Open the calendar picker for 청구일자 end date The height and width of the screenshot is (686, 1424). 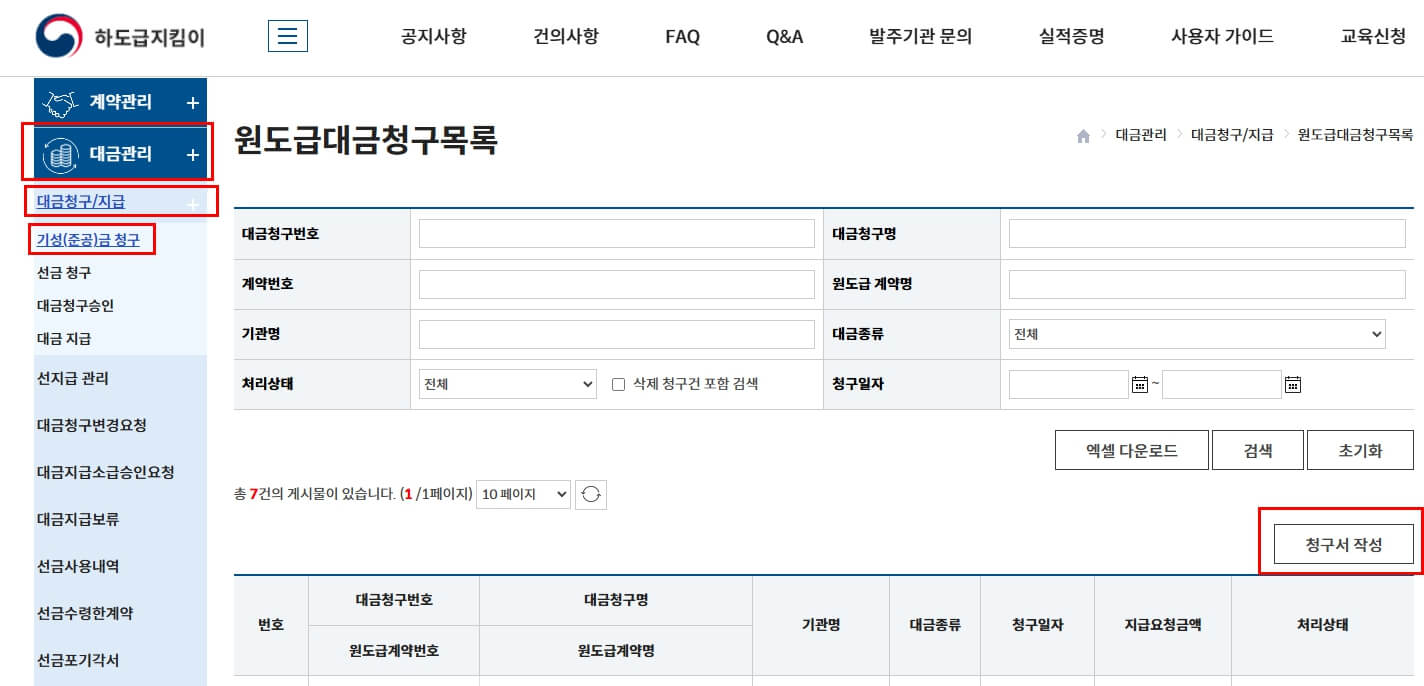1293,384
